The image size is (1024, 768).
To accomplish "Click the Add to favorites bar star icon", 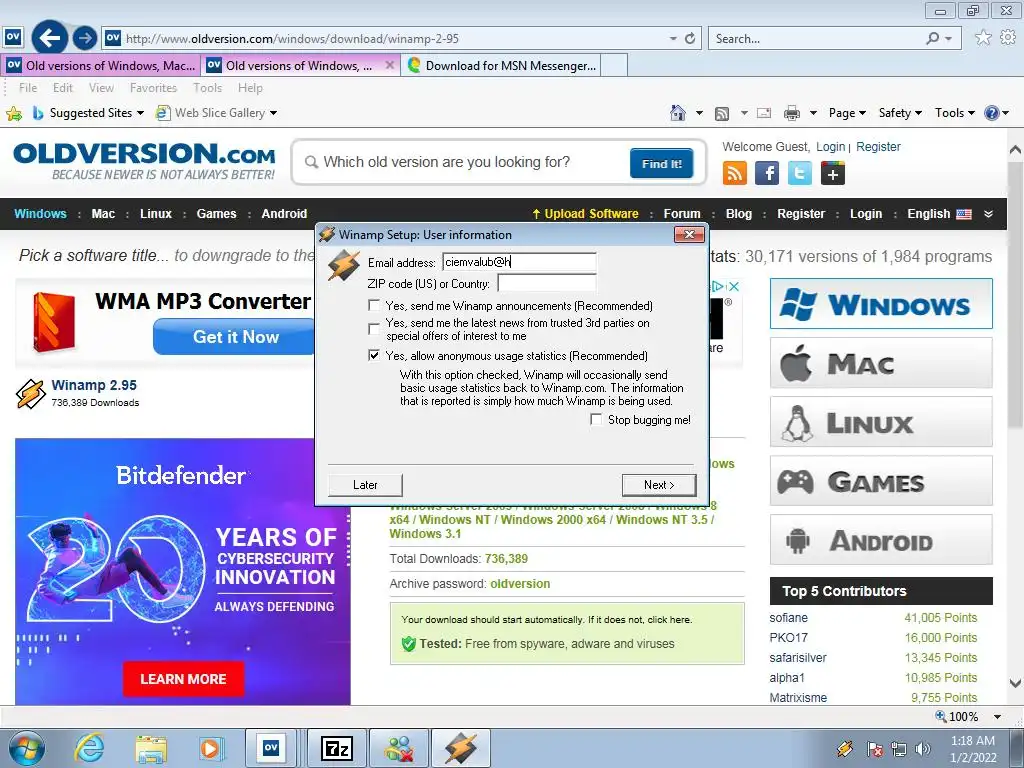I will point(14,114).
